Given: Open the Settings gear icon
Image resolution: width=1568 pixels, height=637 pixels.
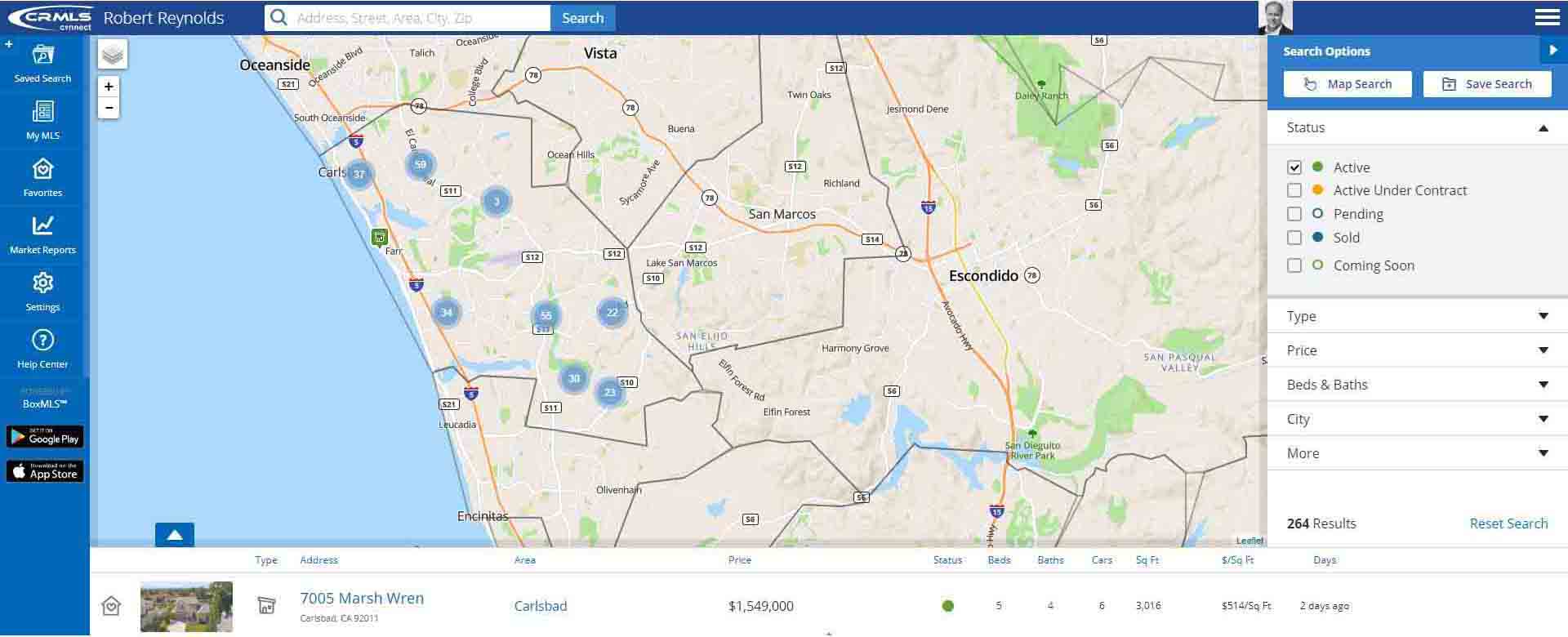Looking at the screenshot, I should [42, 284].
